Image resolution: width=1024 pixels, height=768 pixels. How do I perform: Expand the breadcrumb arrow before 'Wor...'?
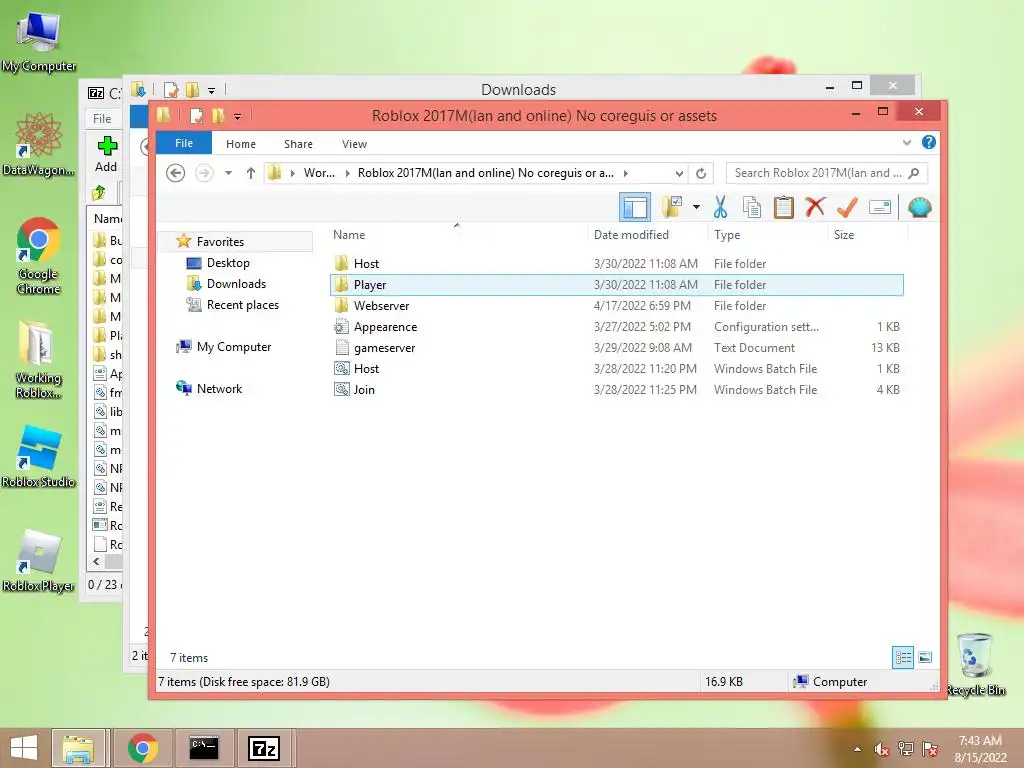[x=293, y=173]
